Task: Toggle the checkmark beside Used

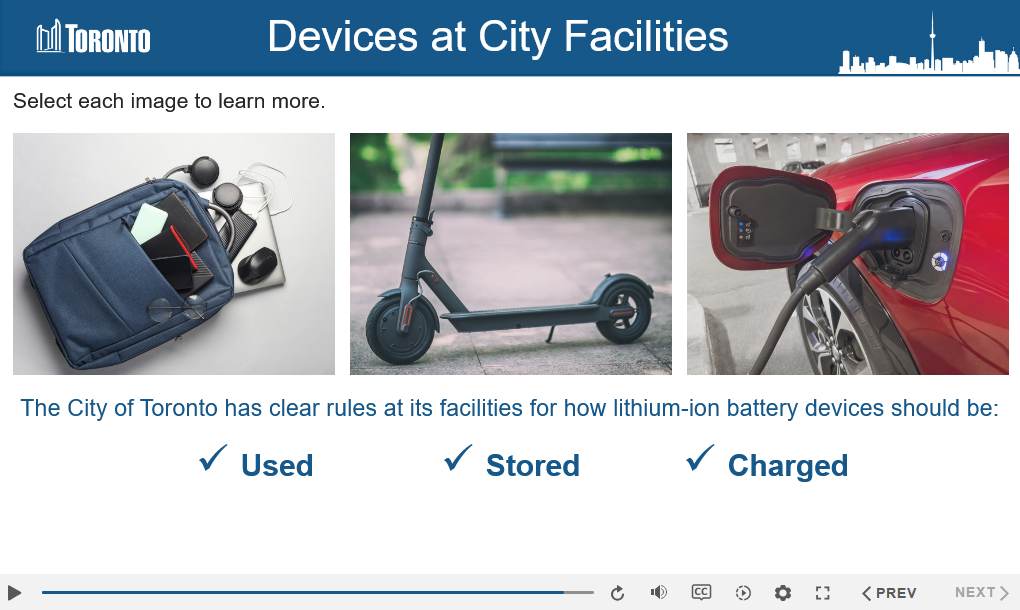Action: coord(211,458)
